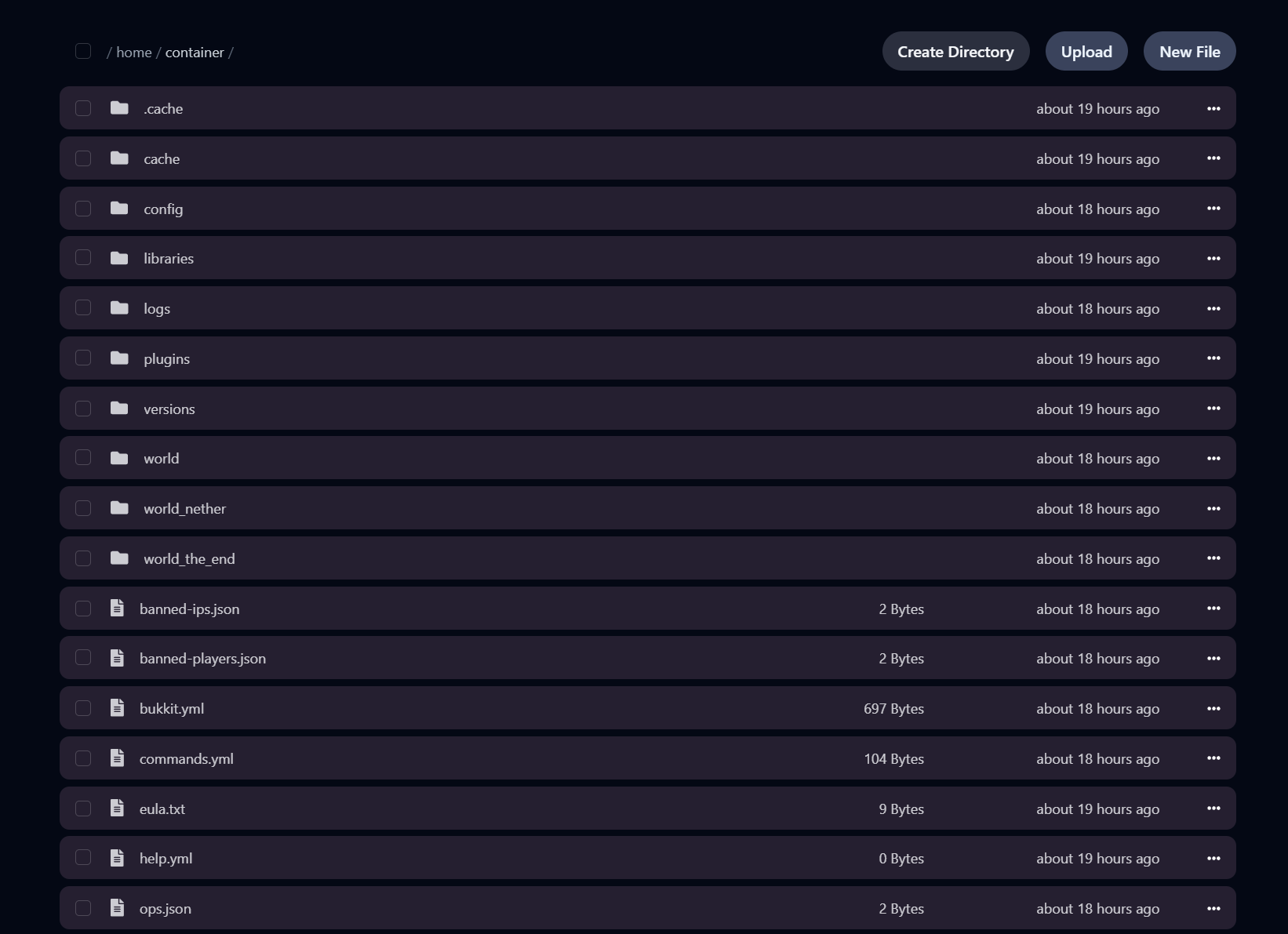
Task: Select the checkbox for the .cache folder
Action: (82, 108)
